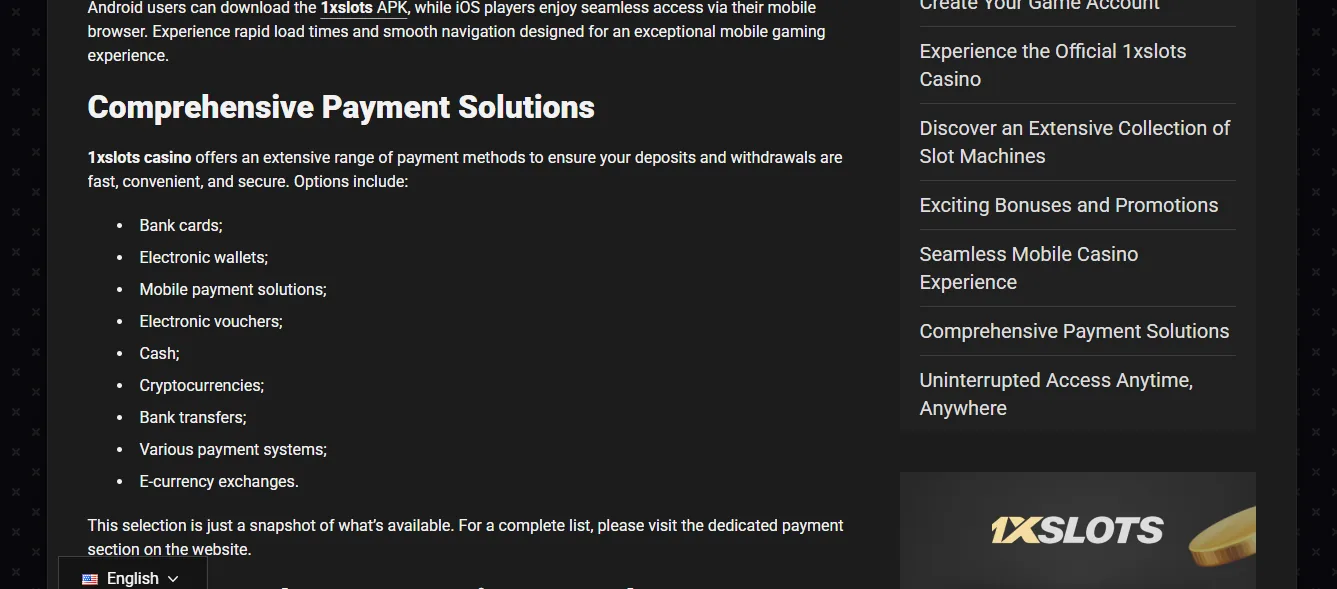This screenshot has height=589, width=1337.
Task: Click the 'Create Your Game Account' sidebar entry
Action: click(1040, 6)
